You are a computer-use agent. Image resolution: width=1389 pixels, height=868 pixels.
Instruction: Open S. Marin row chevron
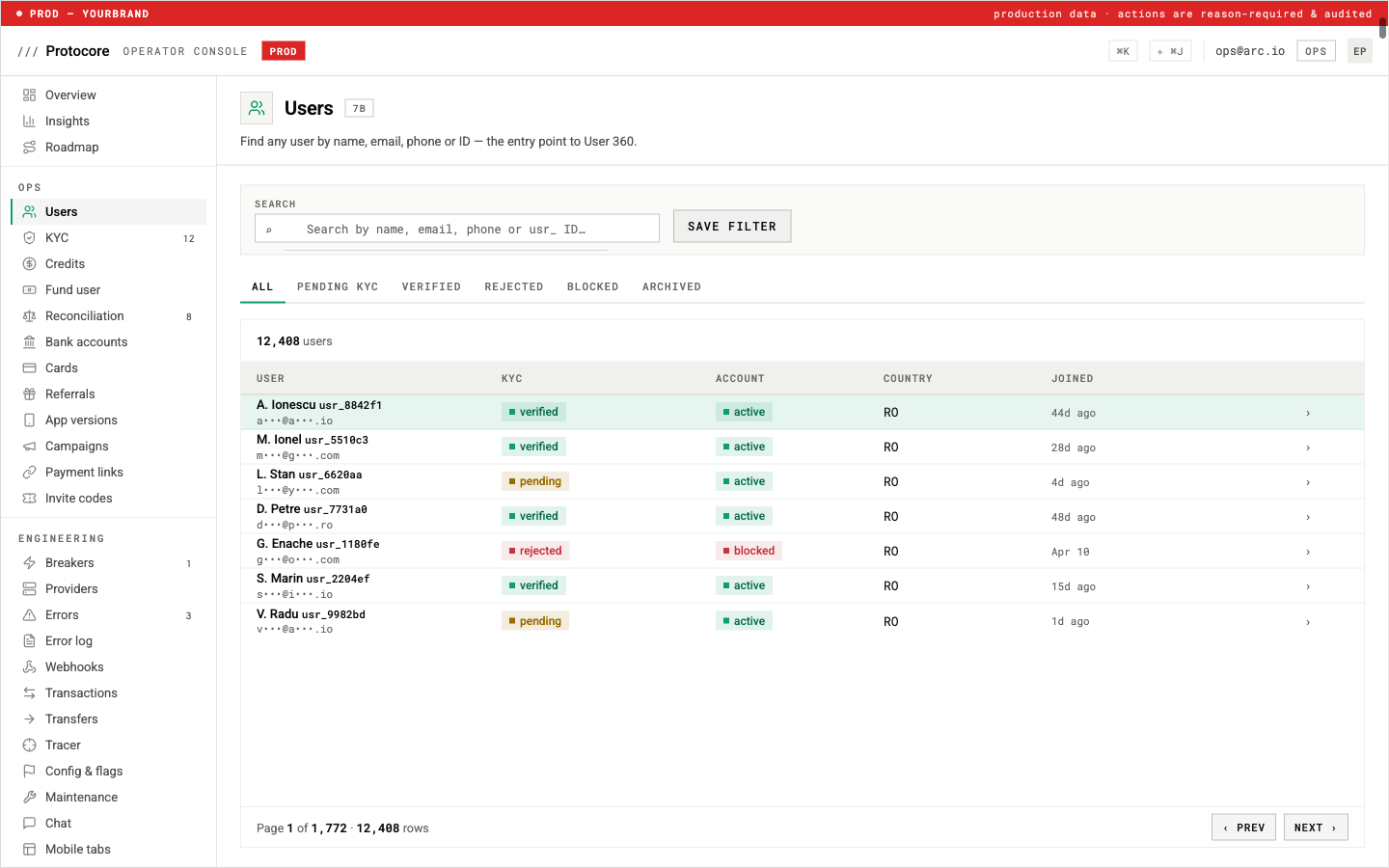pyautogui.click(x=1308, y=586)
